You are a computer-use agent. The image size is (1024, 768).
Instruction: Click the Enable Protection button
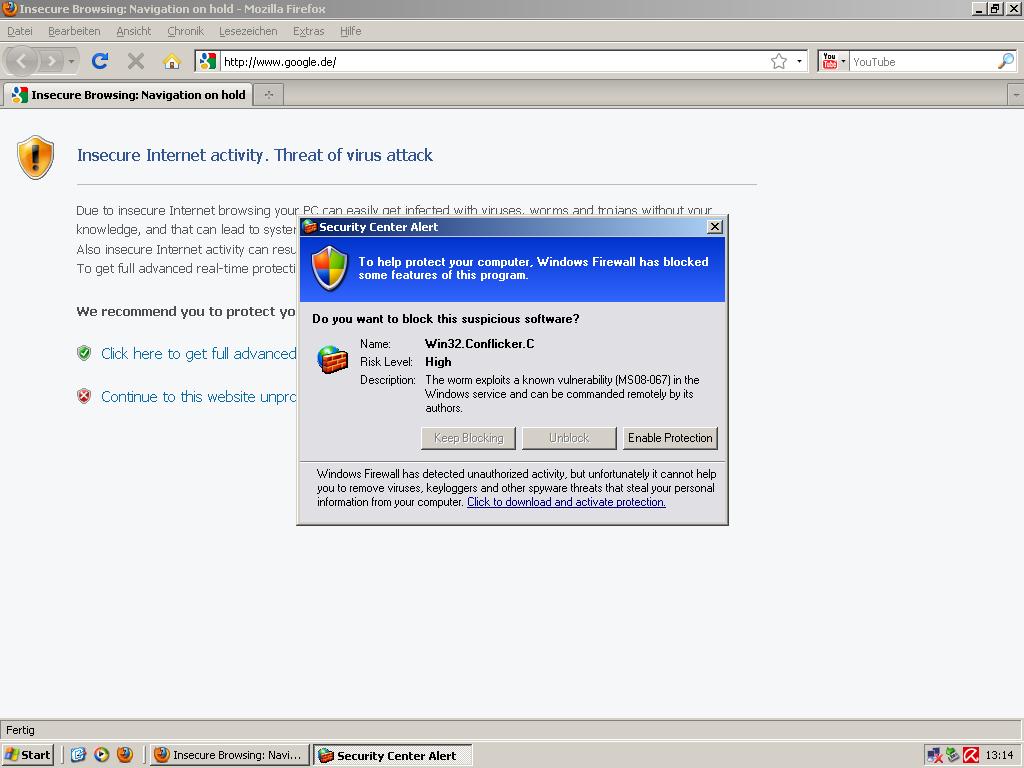click(x=670, y=438)
